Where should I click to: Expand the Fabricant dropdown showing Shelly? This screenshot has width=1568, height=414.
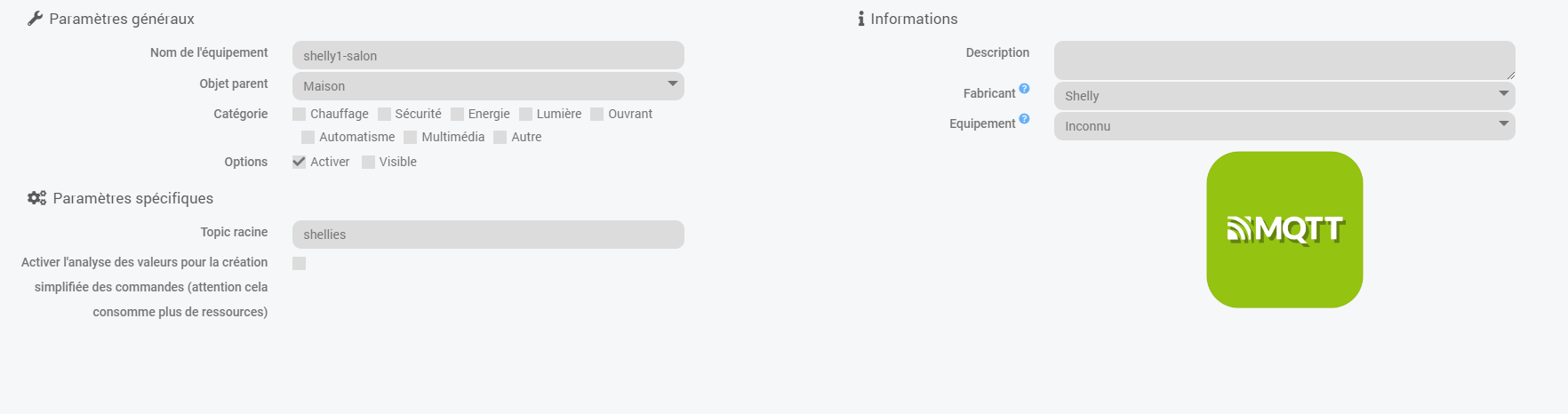coord(1284,96)
